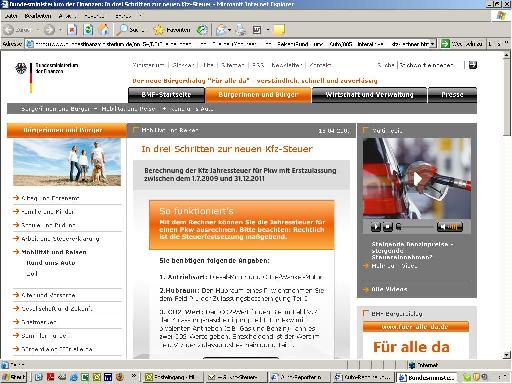Click the website search input field
Image resolution: width=512 pixels, height=384 pixels.
432,65
